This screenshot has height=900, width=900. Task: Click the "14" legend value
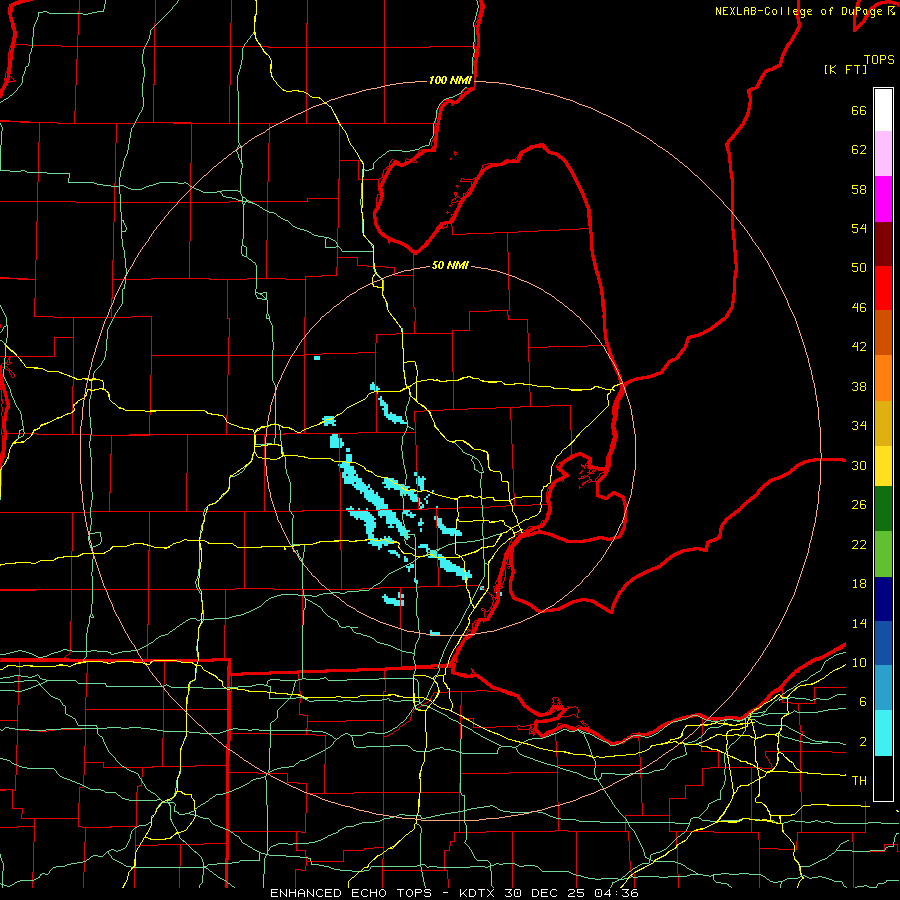click(859, 623)
